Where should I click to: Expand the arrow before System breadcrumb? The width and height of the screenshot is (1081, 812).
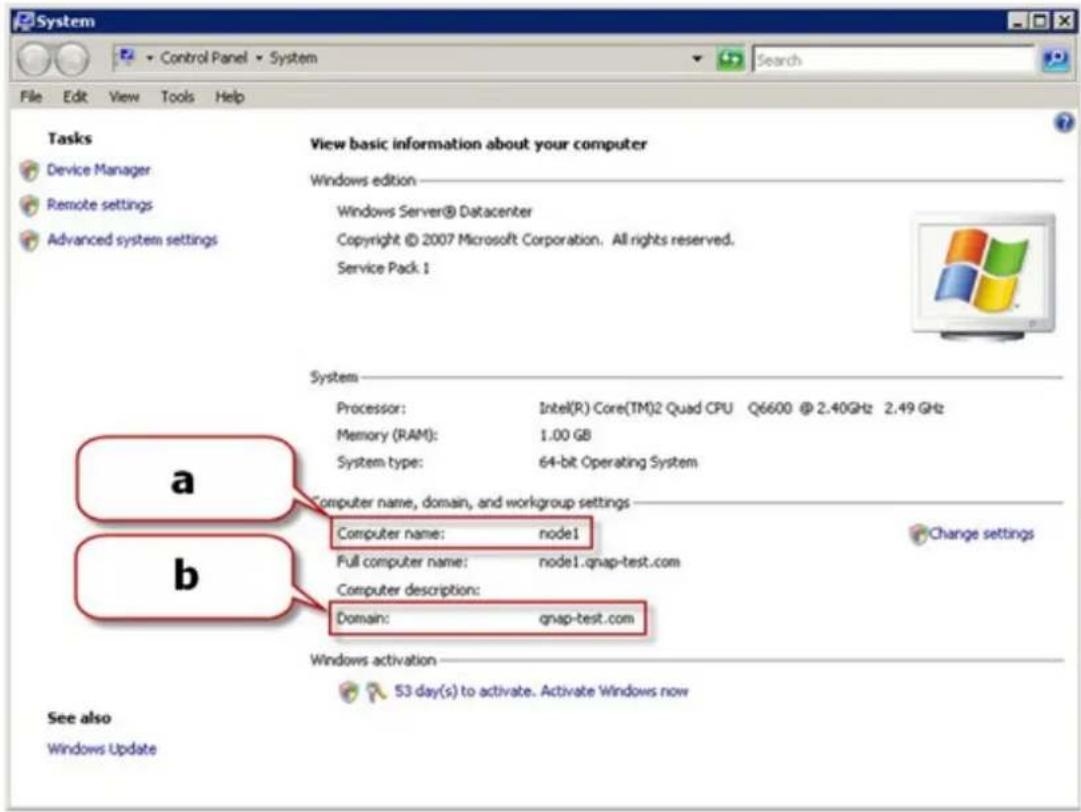click(259, 58)
